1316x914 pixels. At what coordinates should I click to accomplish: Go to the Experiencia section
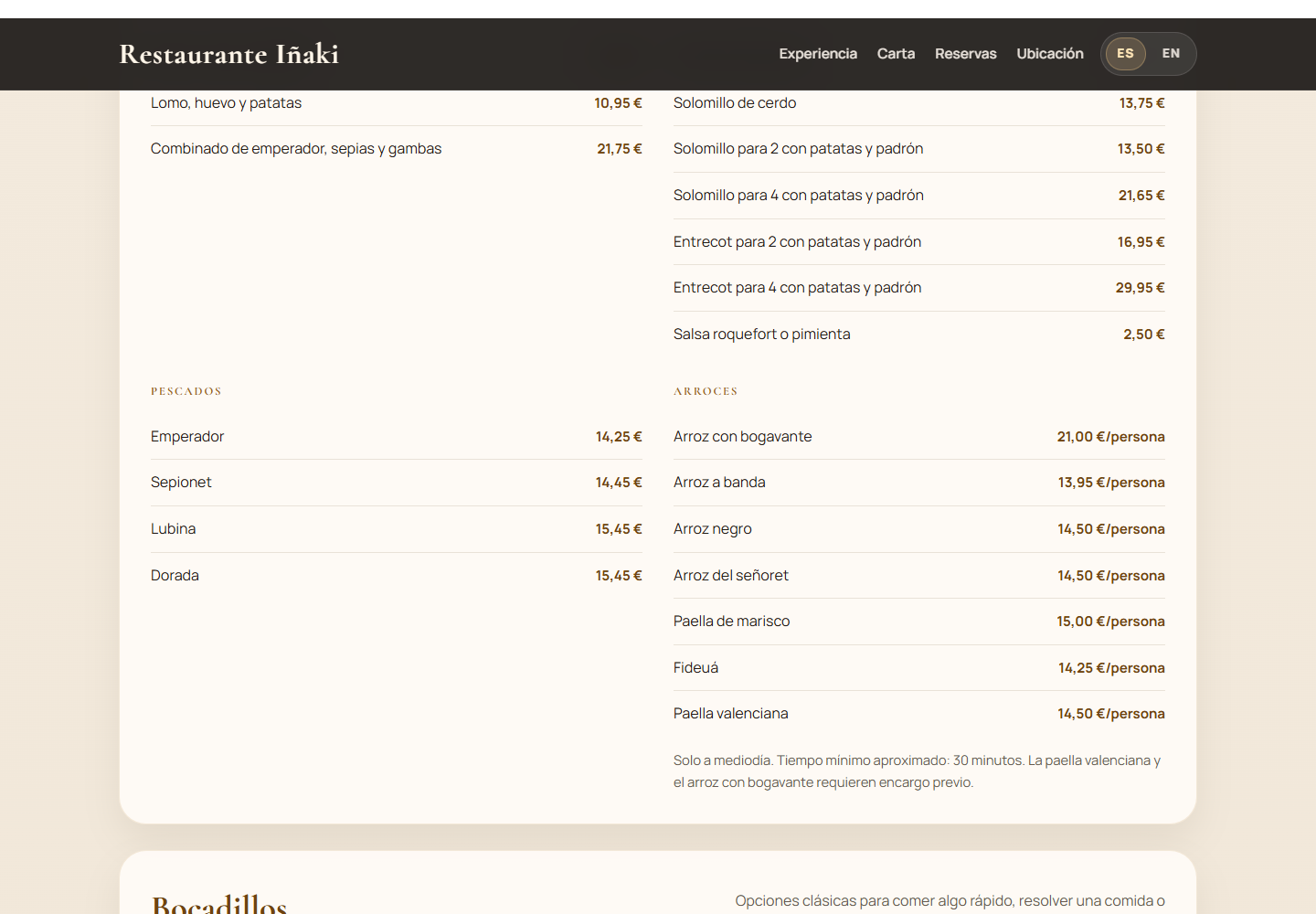(x=818, y=54)
